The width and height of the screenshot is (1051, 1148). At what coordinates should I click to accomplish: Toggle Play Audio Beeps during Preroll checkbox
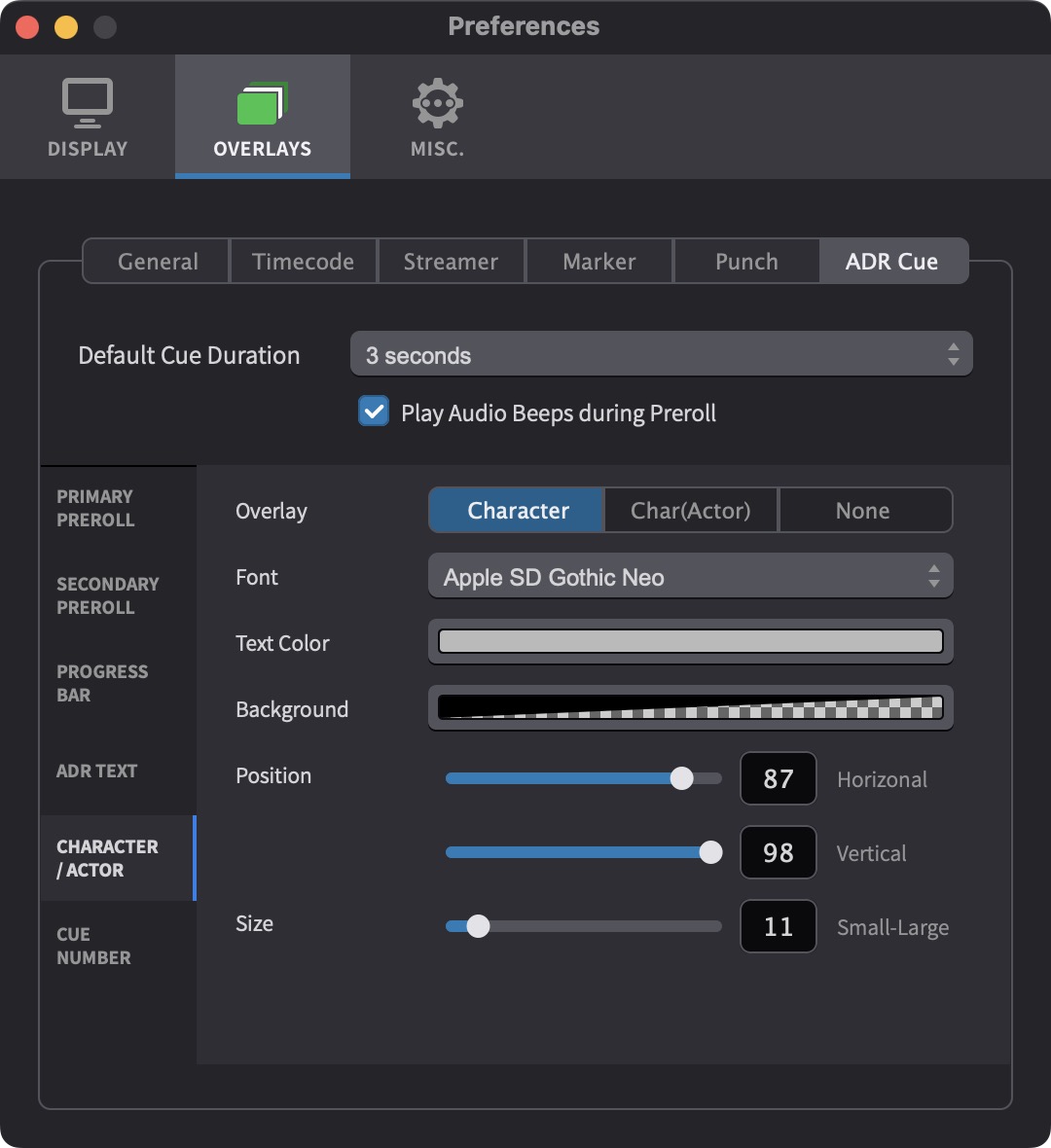point(374,412)
